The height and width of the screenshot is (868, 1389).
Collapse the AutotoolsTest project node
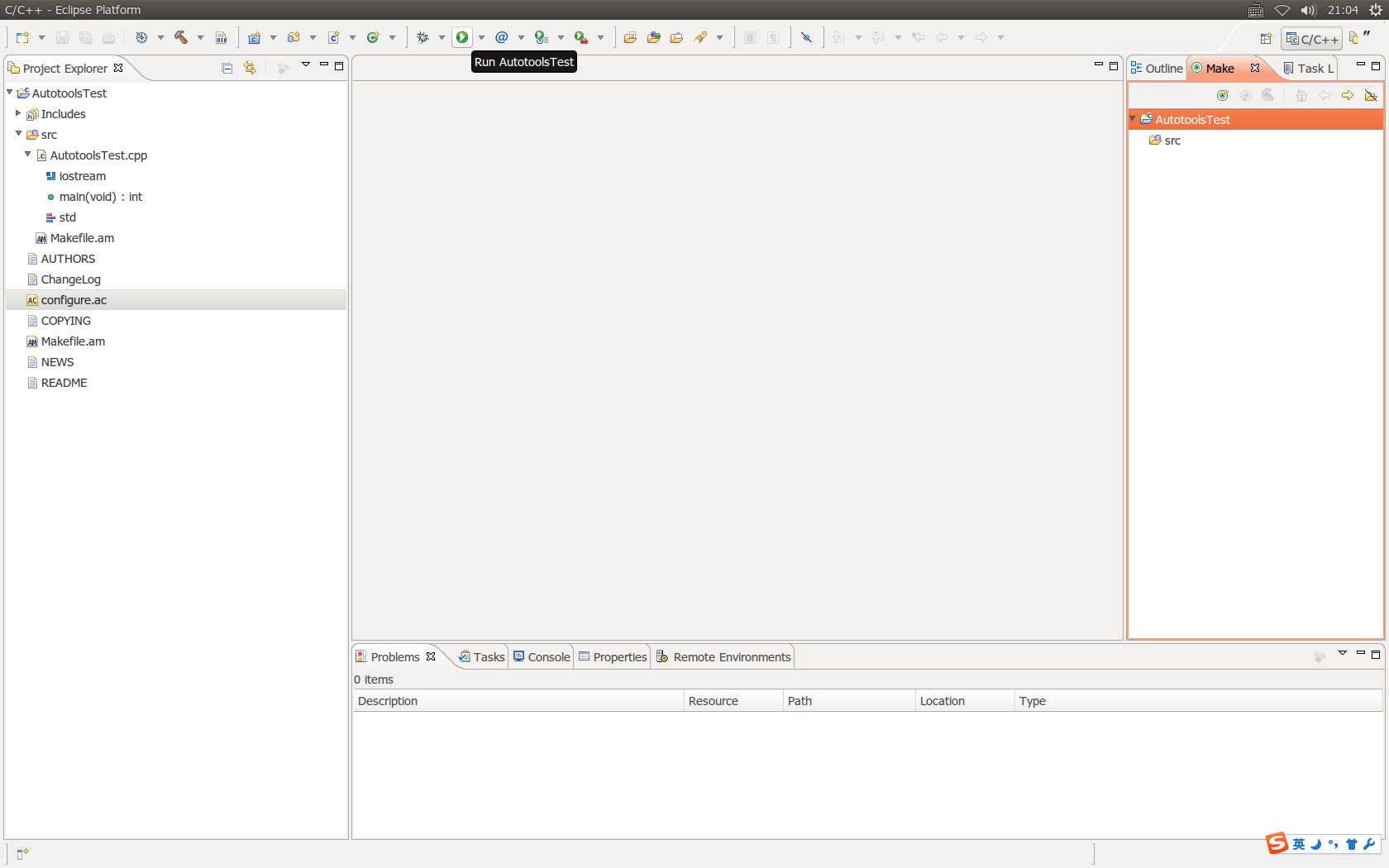tap(10, 93)
